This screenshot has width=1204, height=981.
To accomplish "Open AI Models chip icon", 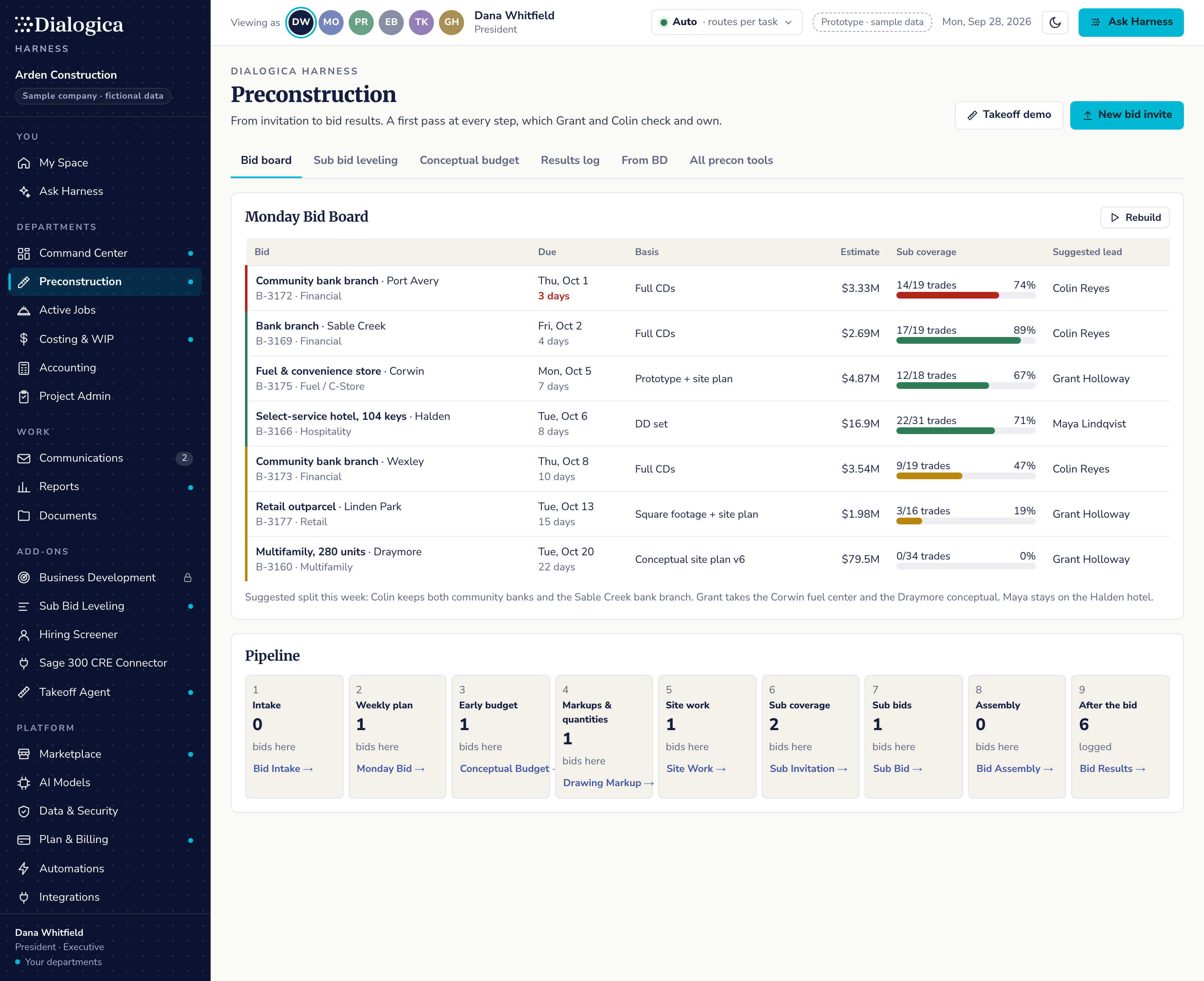I will (x=24, y=783).
